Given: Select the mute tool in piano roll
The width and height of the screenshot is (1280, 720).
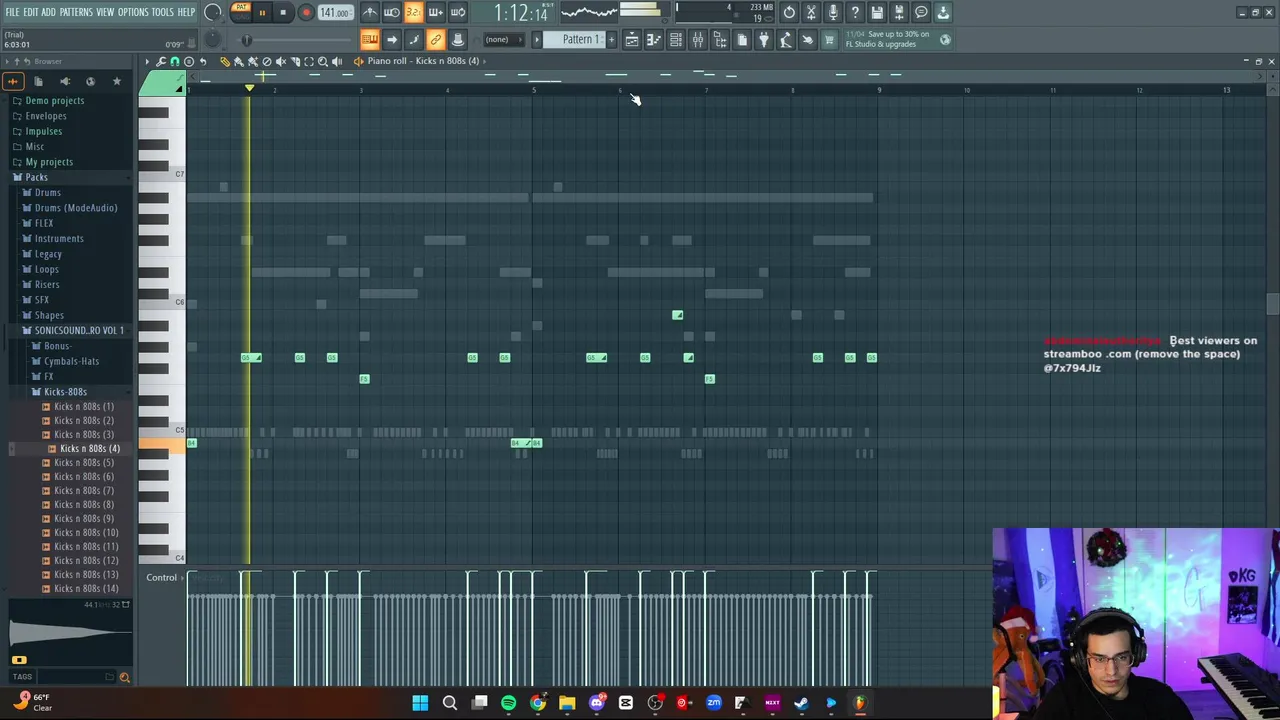Looking at the screenshot, I should point(281,61).
